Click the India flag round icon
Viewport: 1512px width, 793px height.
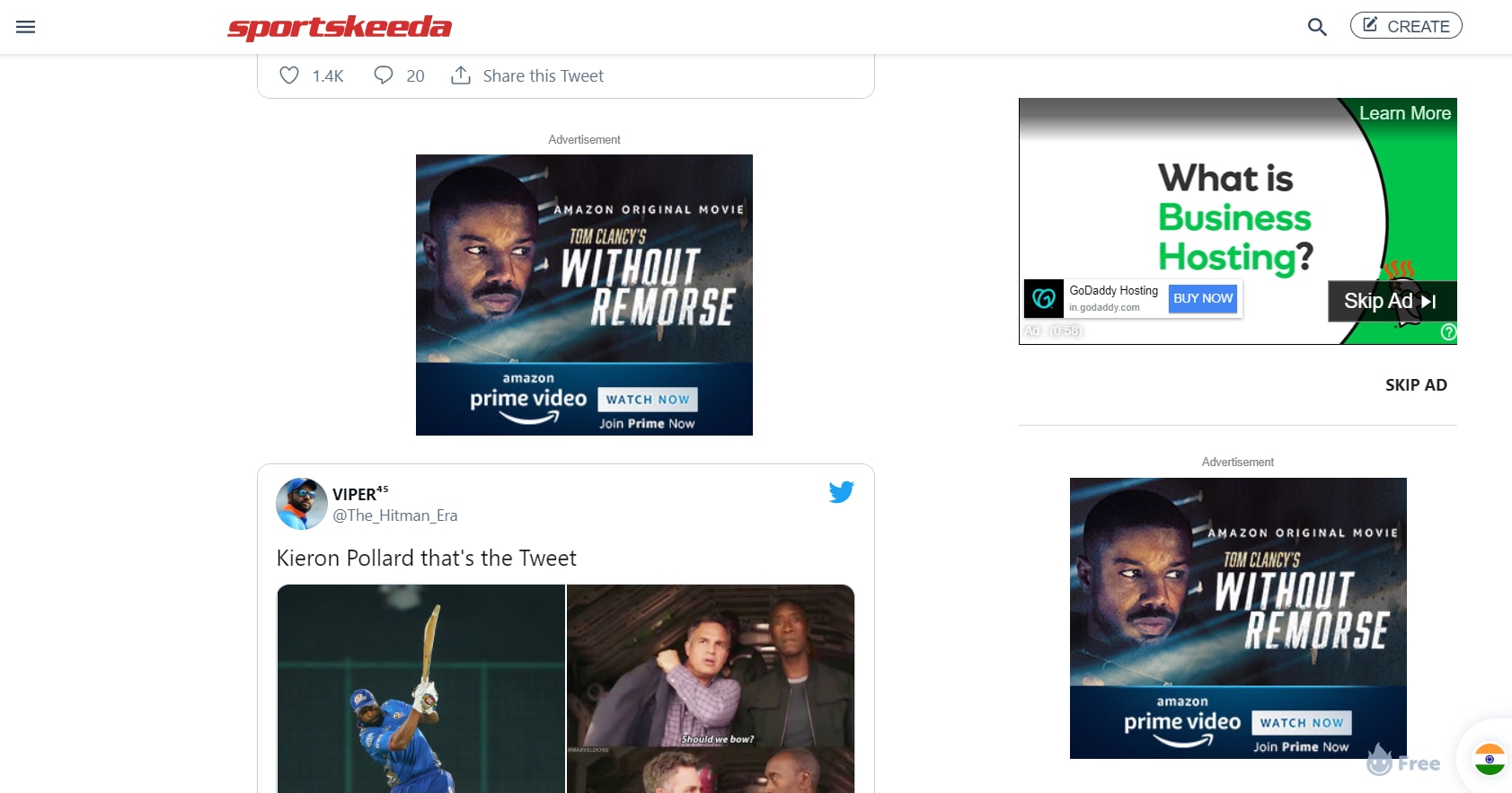click(x=1490, y=760)
